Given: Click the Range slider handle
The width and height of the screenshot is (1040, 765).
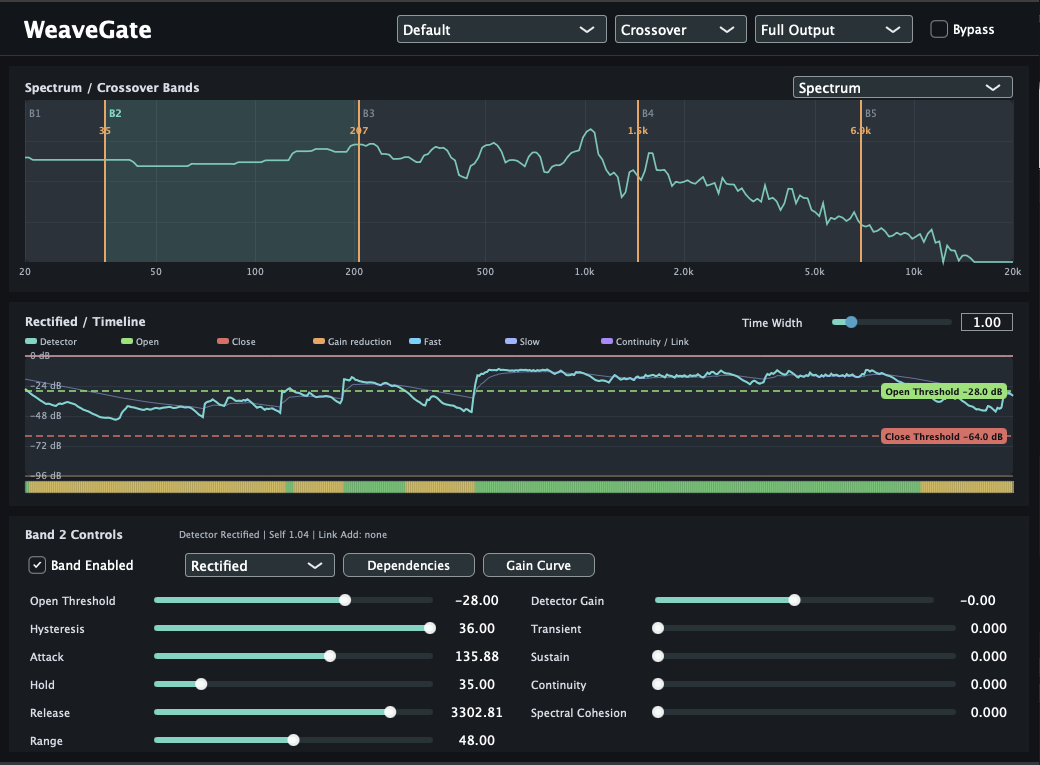Looking at the screenshot, I should (x=293, y=740).
